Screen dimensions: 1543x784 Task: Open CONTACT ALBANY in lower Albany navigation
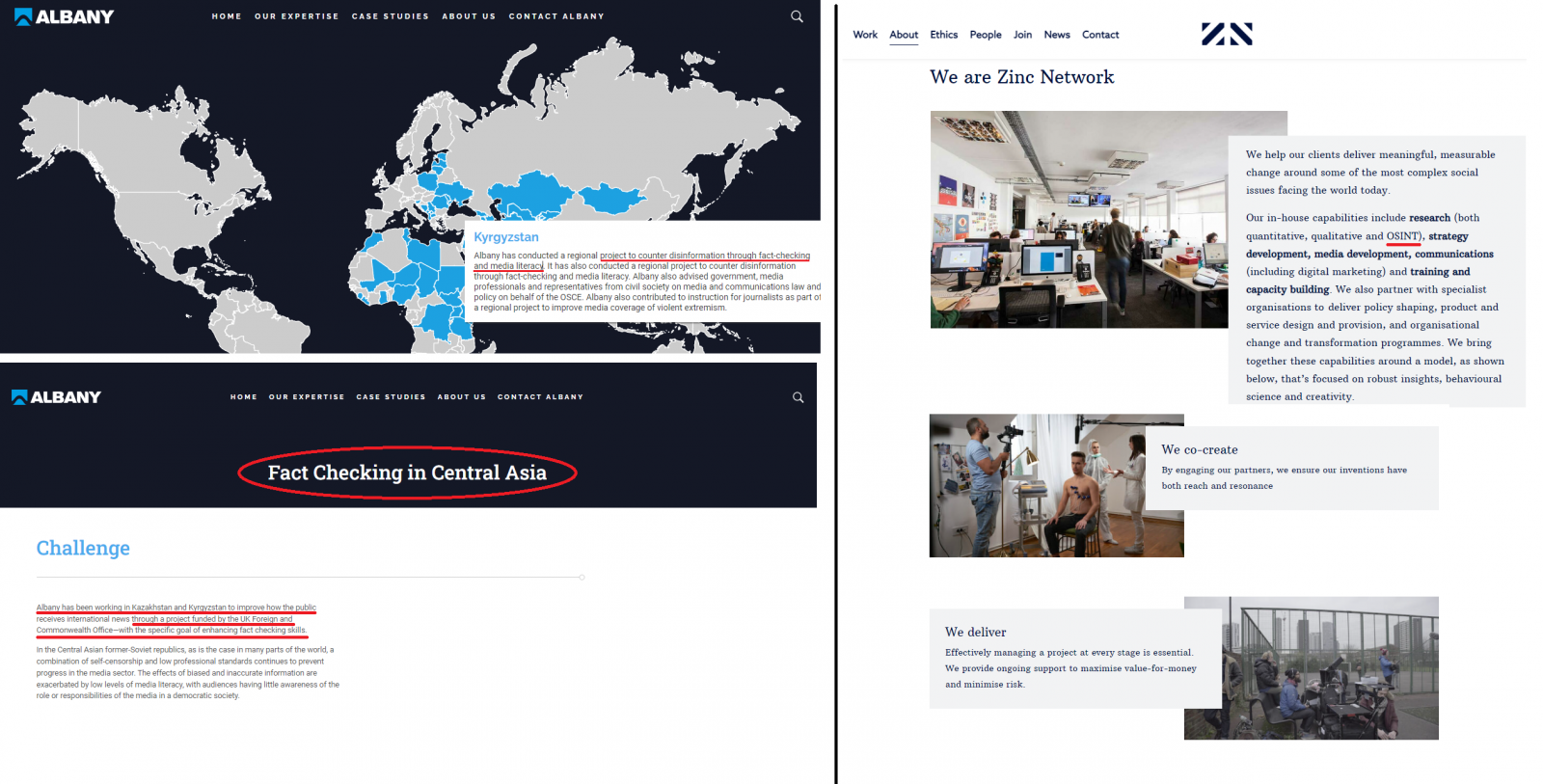[540, 397]
